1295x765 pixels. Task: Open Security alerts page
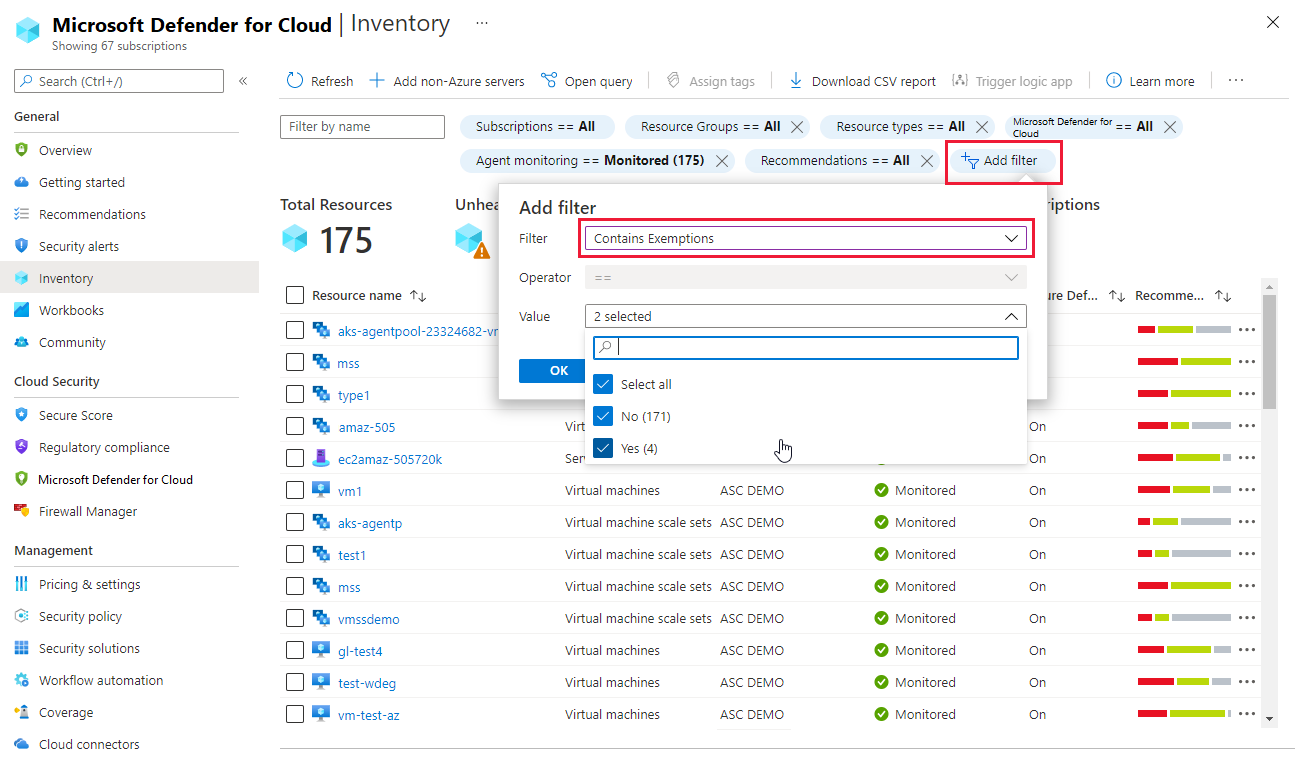click(79, 246)
